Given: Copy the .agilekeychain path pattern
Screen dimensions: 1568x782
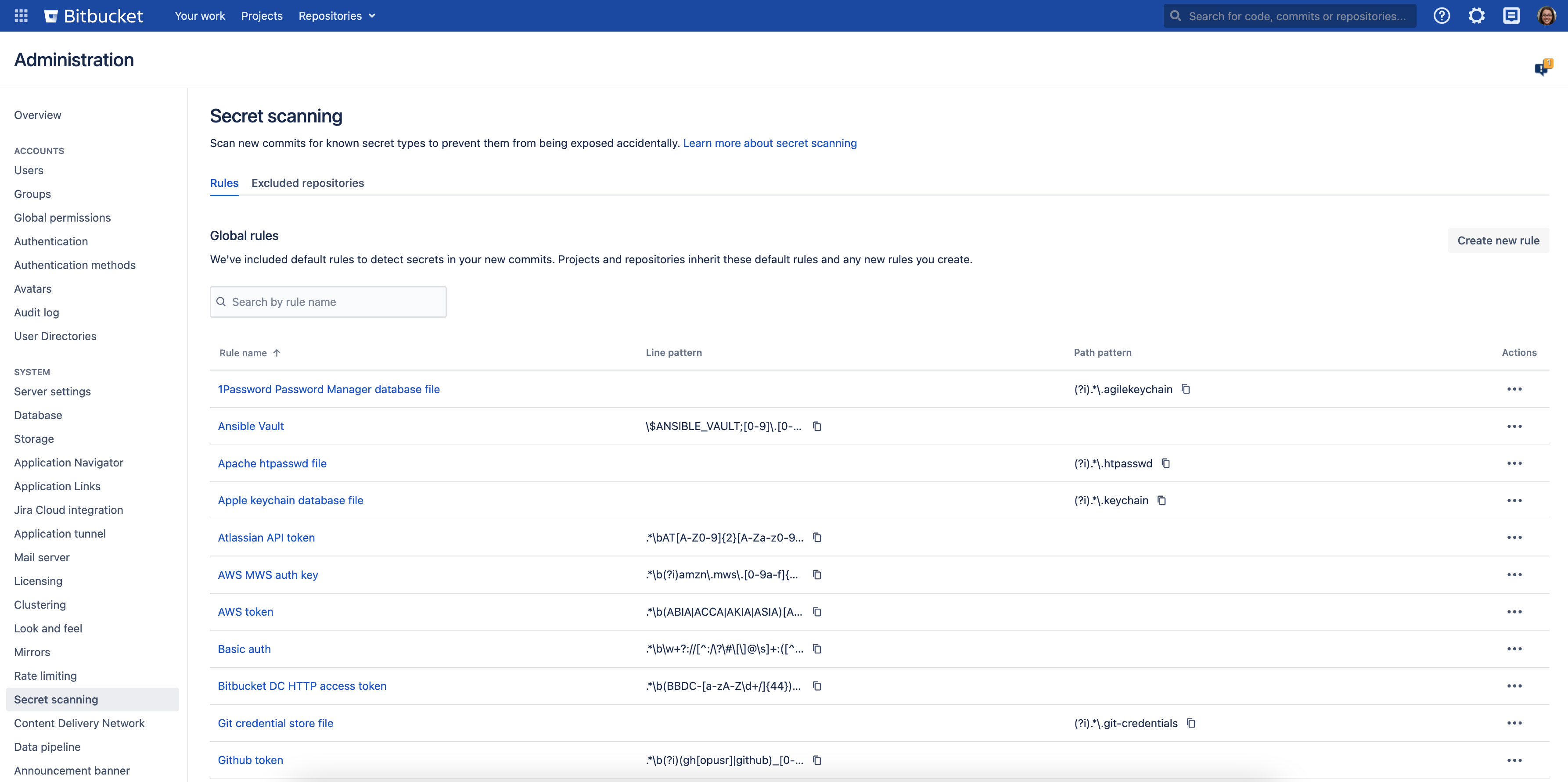Looking at the screenshot, I should click(1186, 389).
